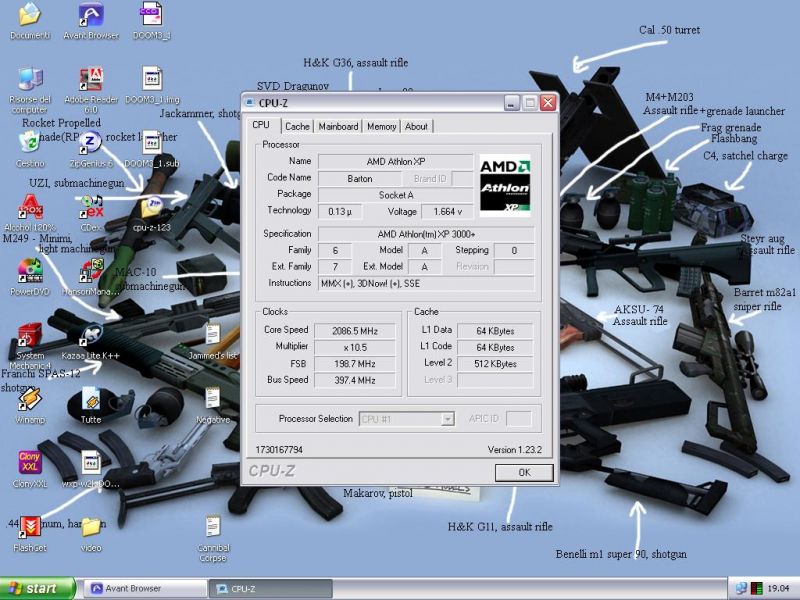Launch the Winamp desktop shortcut

point(30,399)
